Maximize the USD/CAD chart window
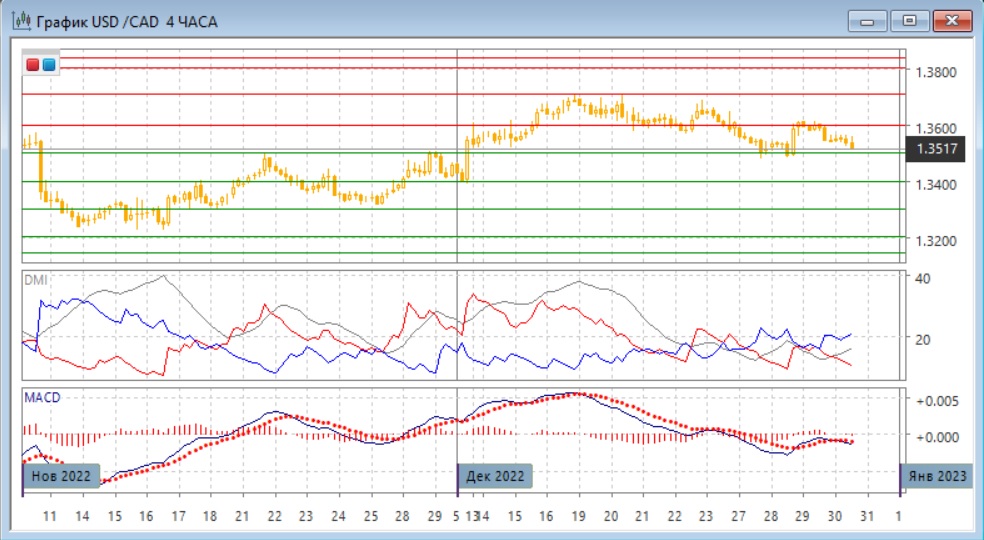The height and width of the screenshot is (540, 984). 909,21
